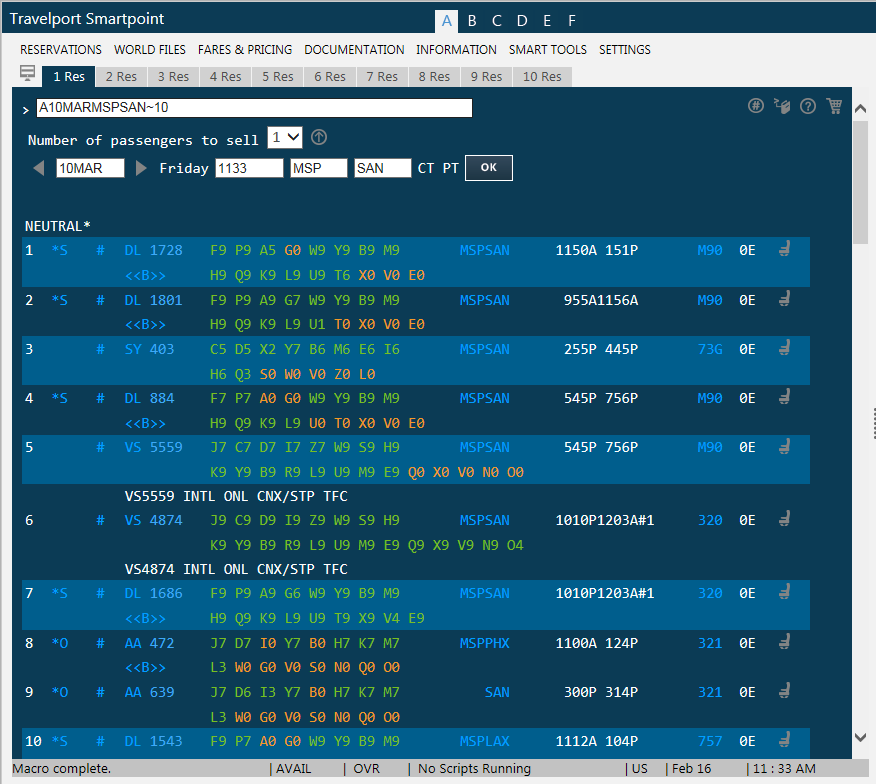Click the 1133 time field
This screenshot has width=876, height=784.
(x=249, y=168)
